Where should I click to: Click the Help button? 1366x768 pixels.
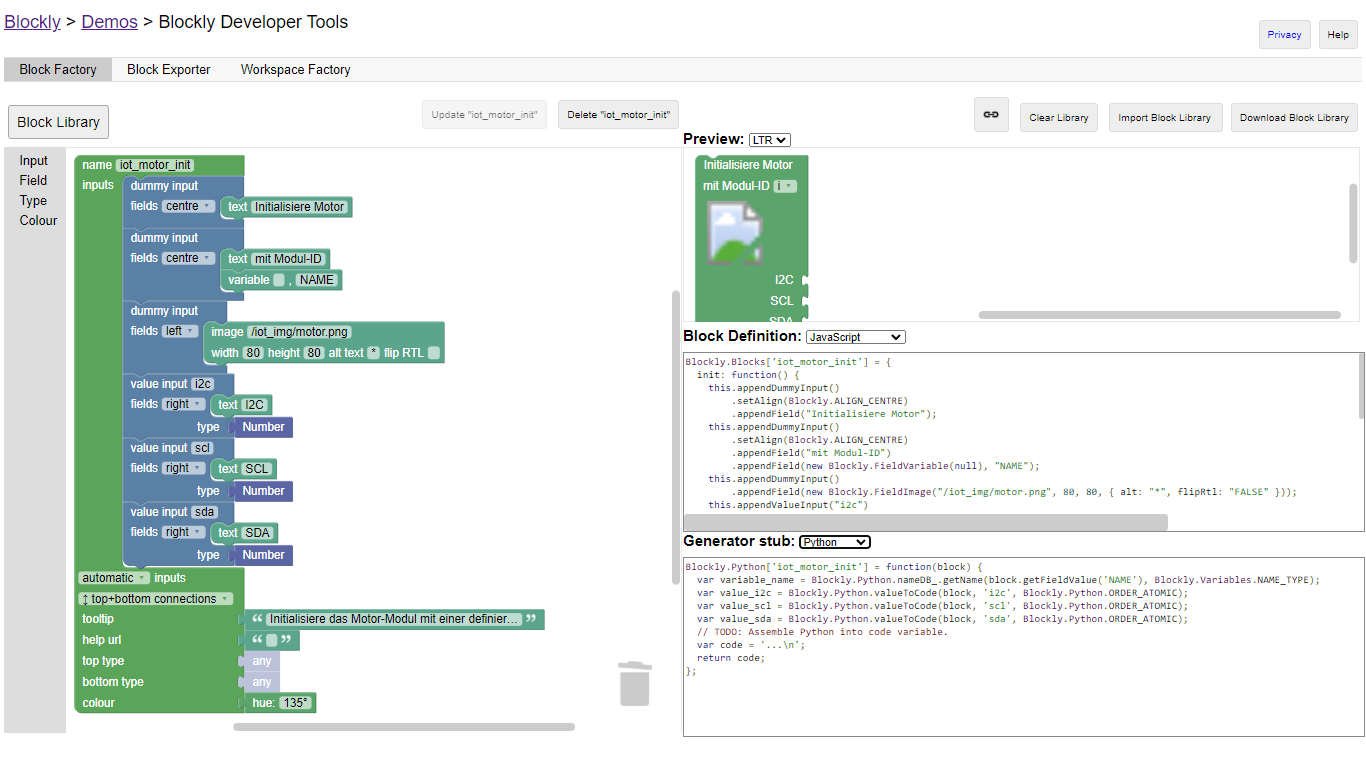click(x=1338, y=34)
